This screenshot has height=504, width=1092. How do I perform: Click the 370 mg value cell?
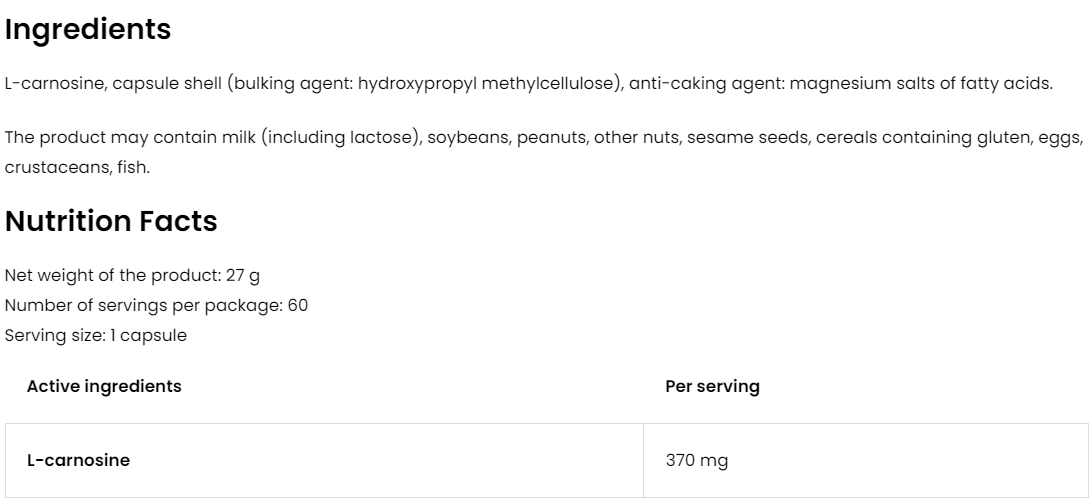coord(696,461)
